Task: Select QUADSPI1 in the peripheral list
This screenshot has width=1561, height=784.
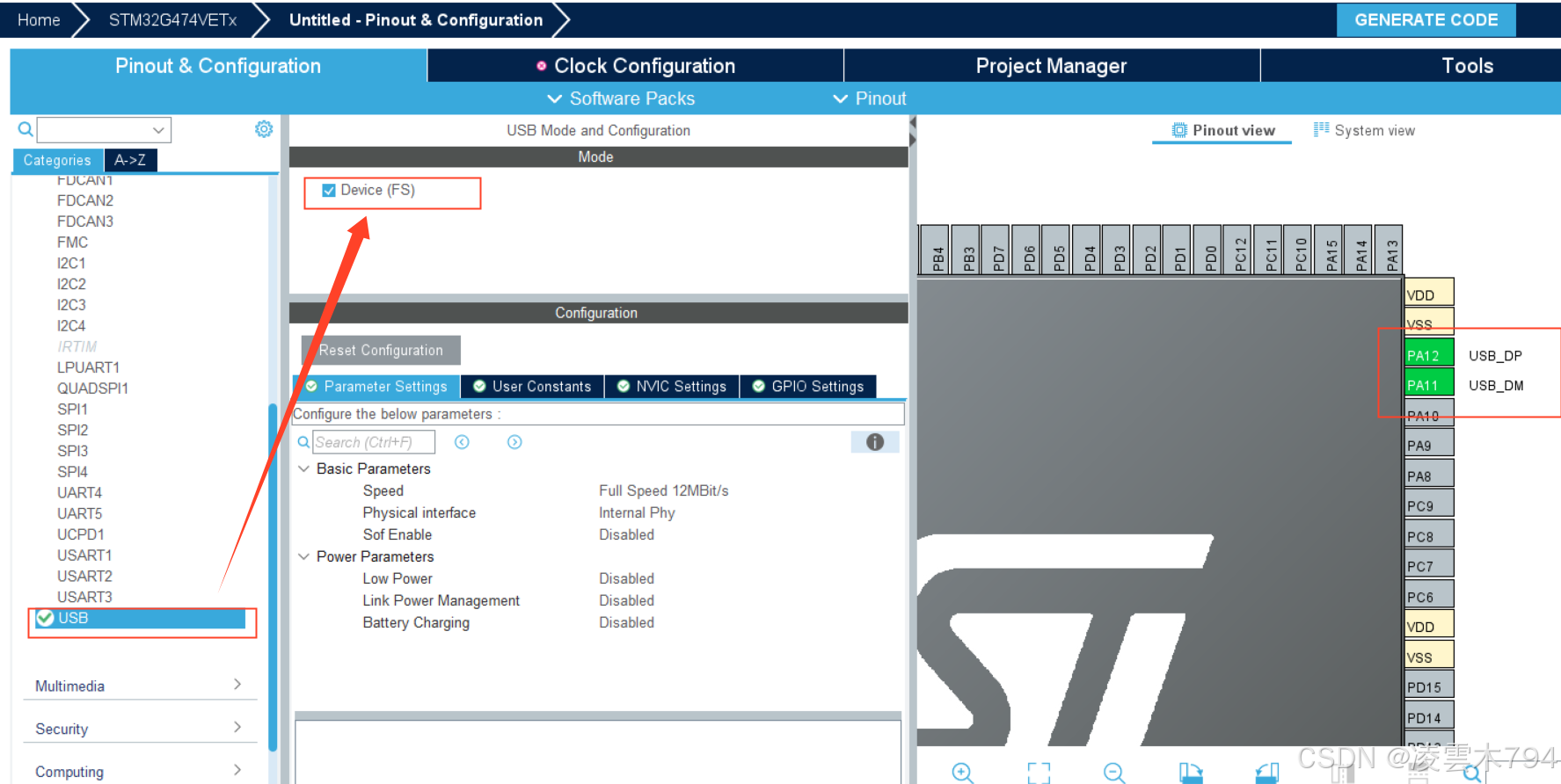Action: [x=92, y=388]
